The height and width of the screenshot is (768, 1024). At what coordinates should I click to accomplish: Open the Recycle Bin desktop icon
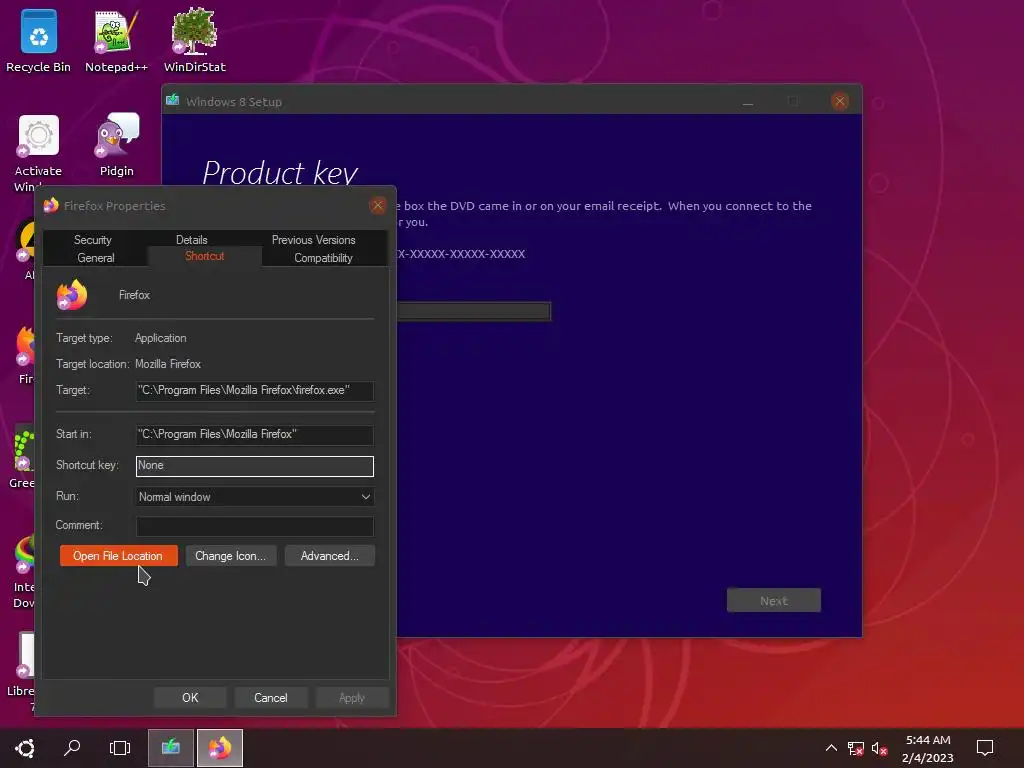[39, 40]
